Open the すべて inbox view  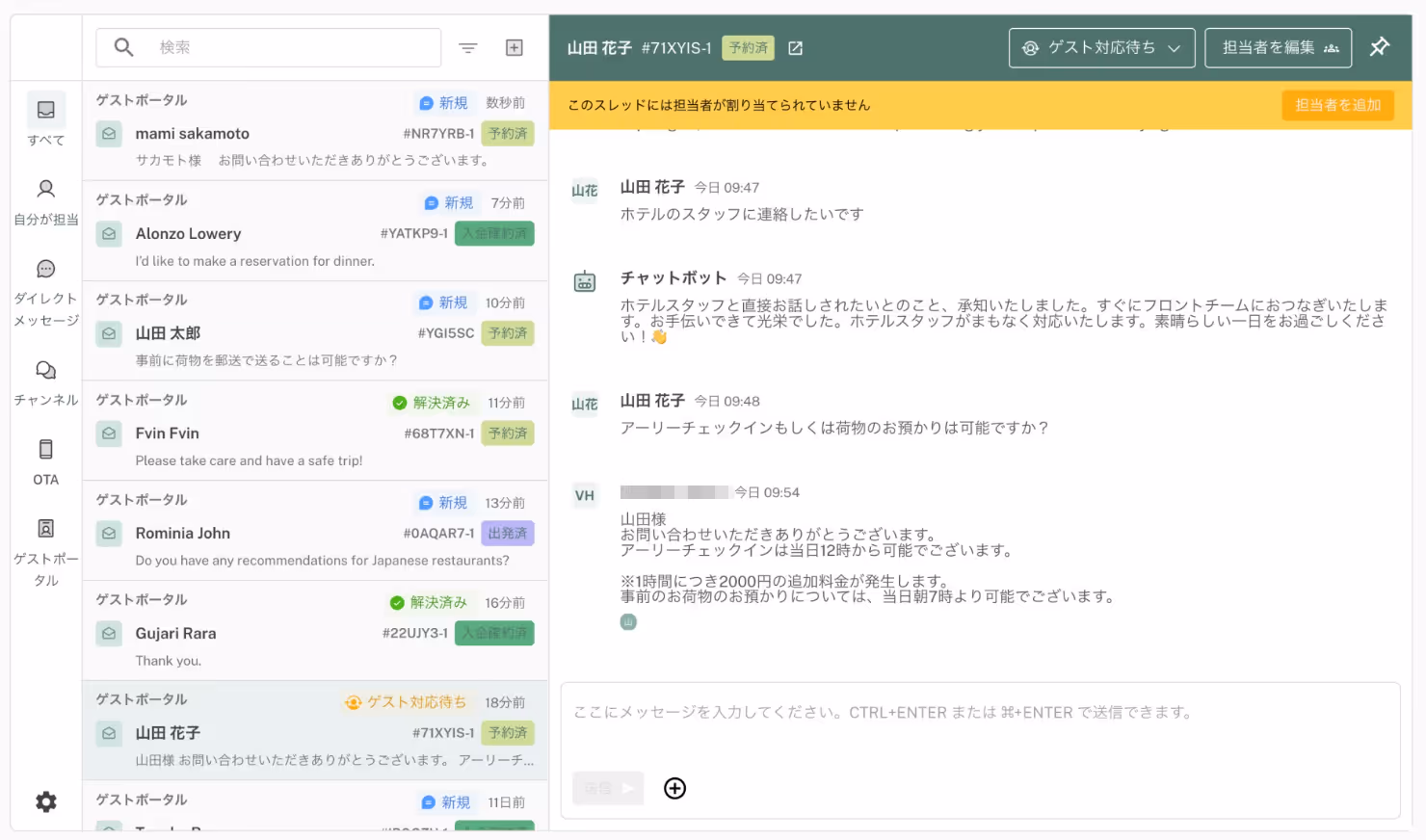point(46,119)
